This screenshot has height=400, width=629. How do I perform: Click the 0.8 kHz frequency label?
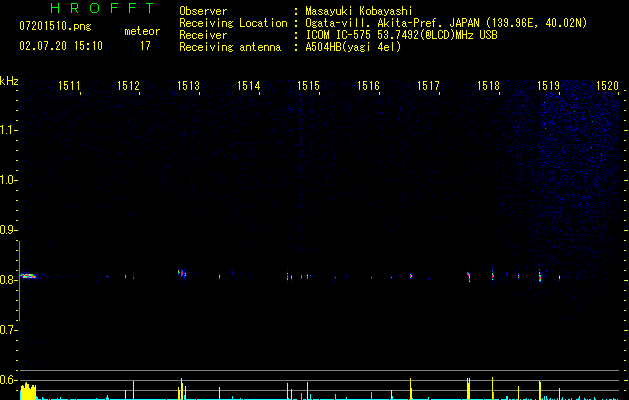7,280
